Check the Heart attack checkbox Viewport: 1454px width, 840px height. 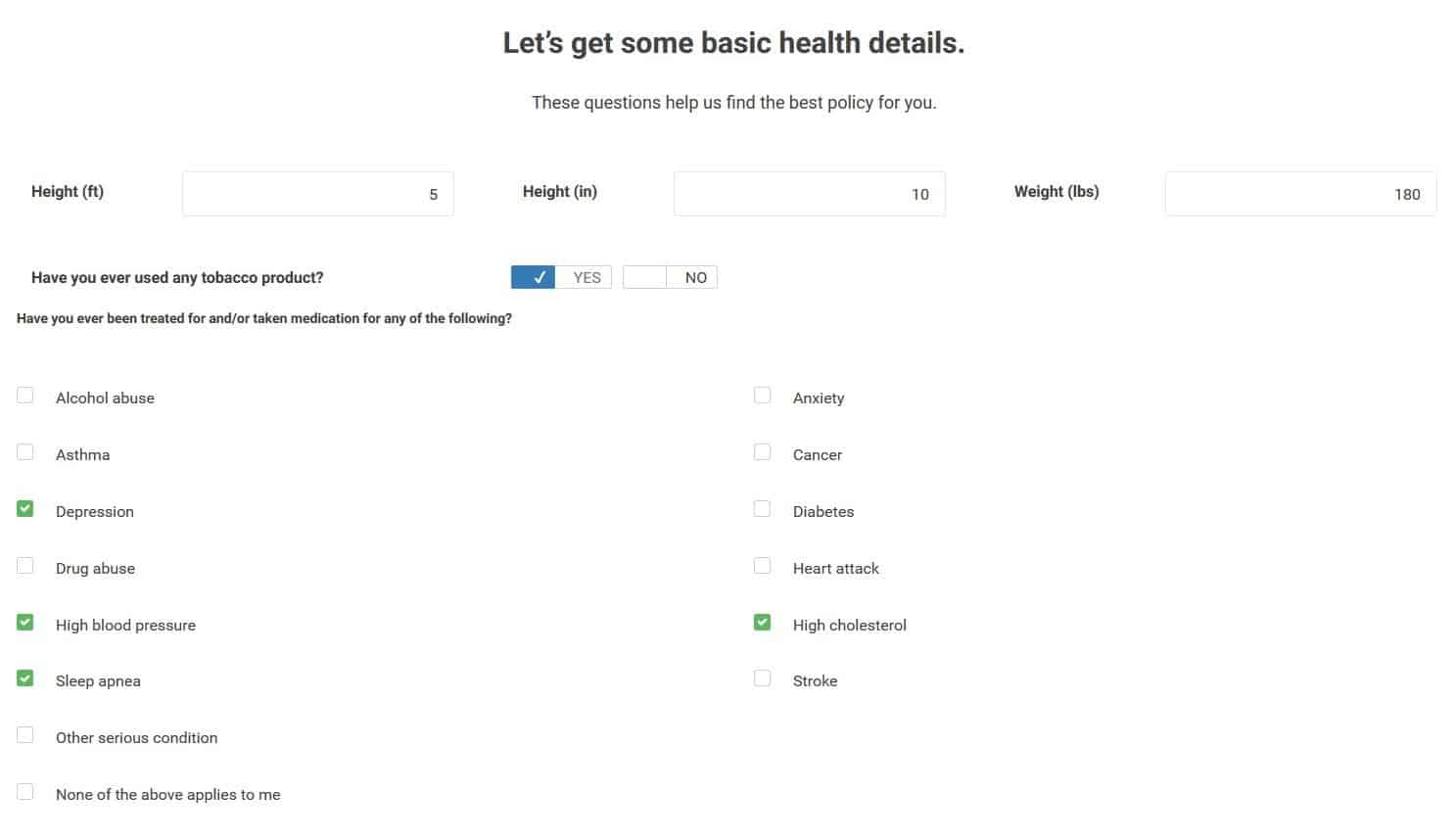pos(763,566)
